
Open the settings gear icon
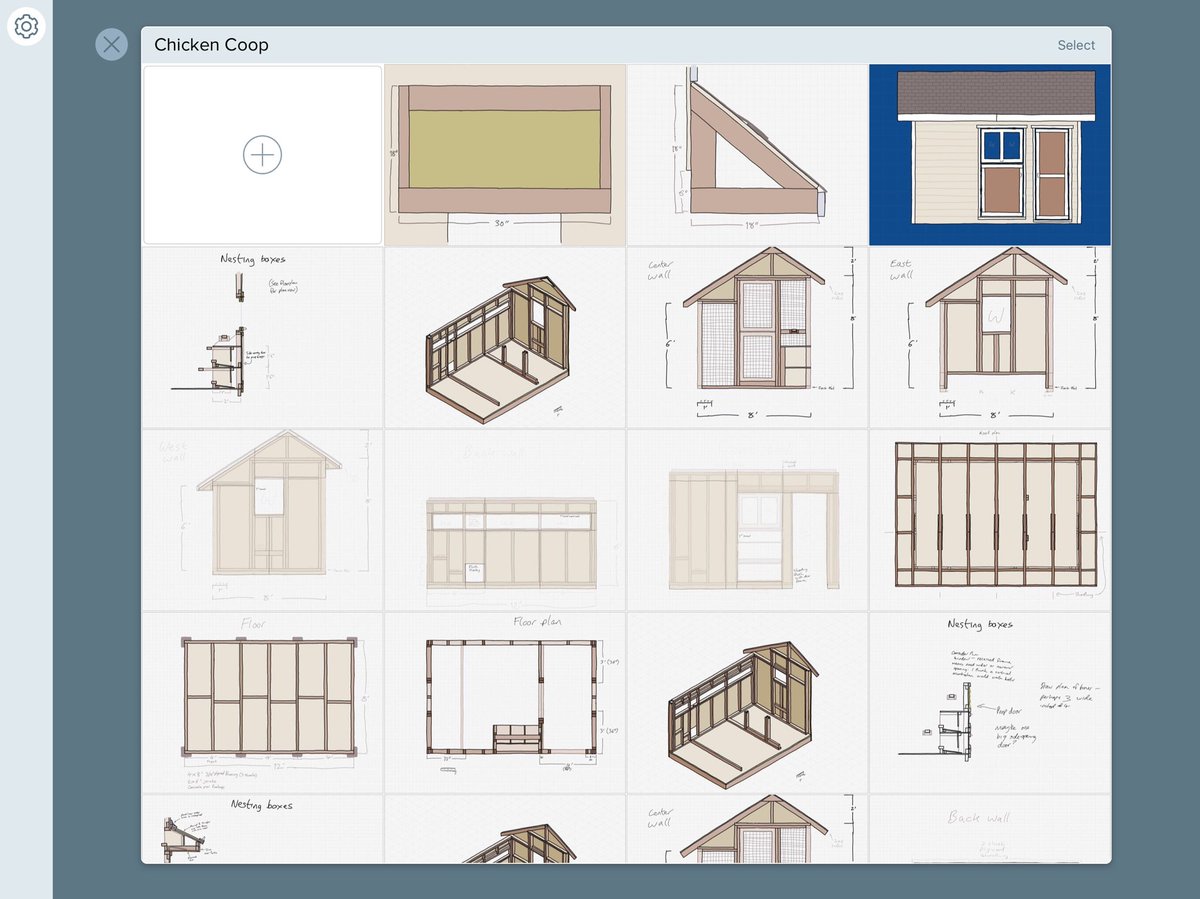click(26, 26)
